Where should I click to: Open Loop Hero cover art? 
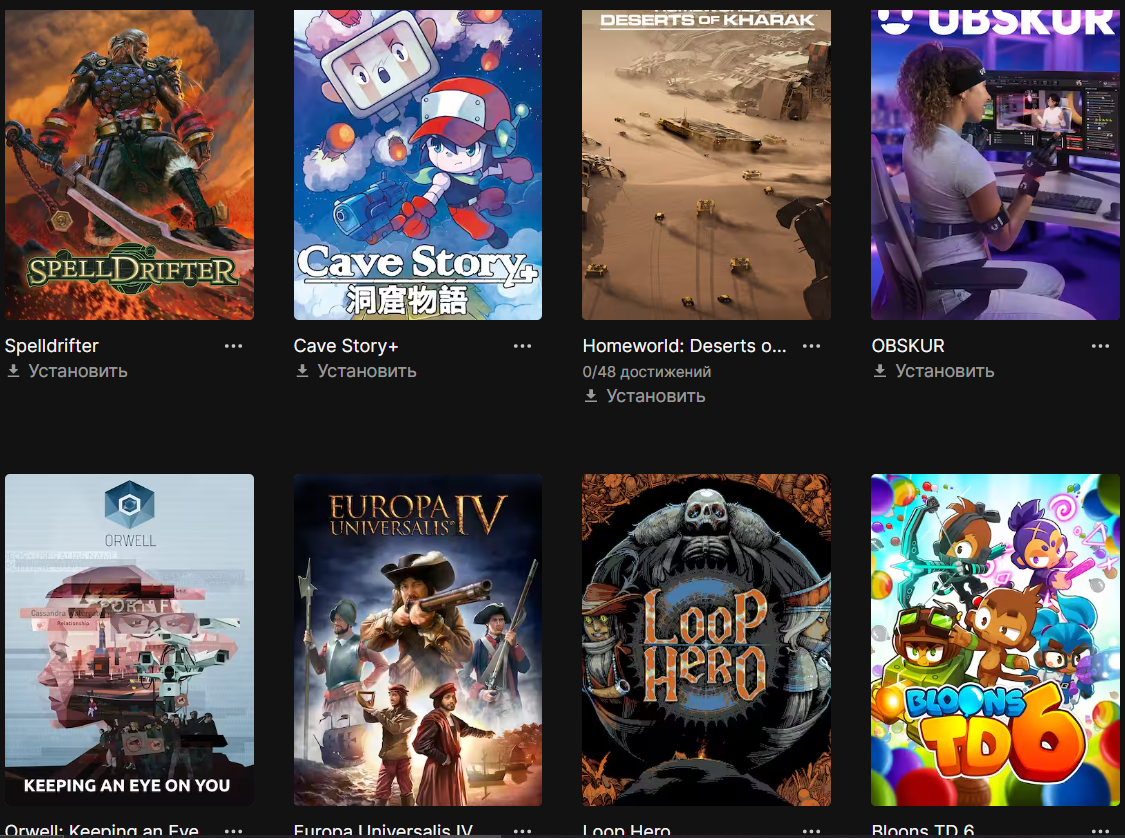(x=707, y=640)
